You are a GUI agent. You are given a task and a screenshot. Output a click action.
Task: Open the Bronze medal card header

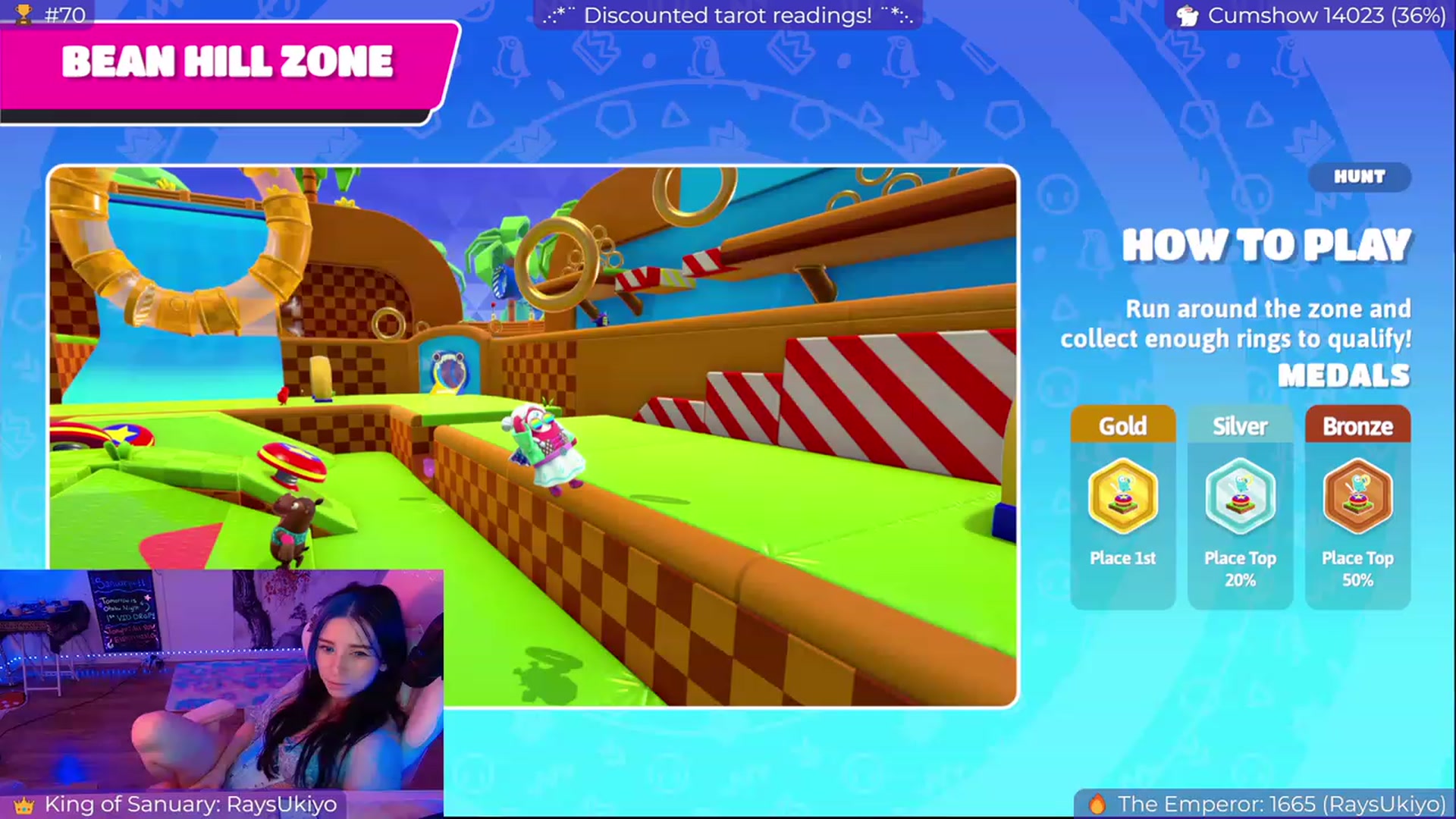pos(1358,425)
